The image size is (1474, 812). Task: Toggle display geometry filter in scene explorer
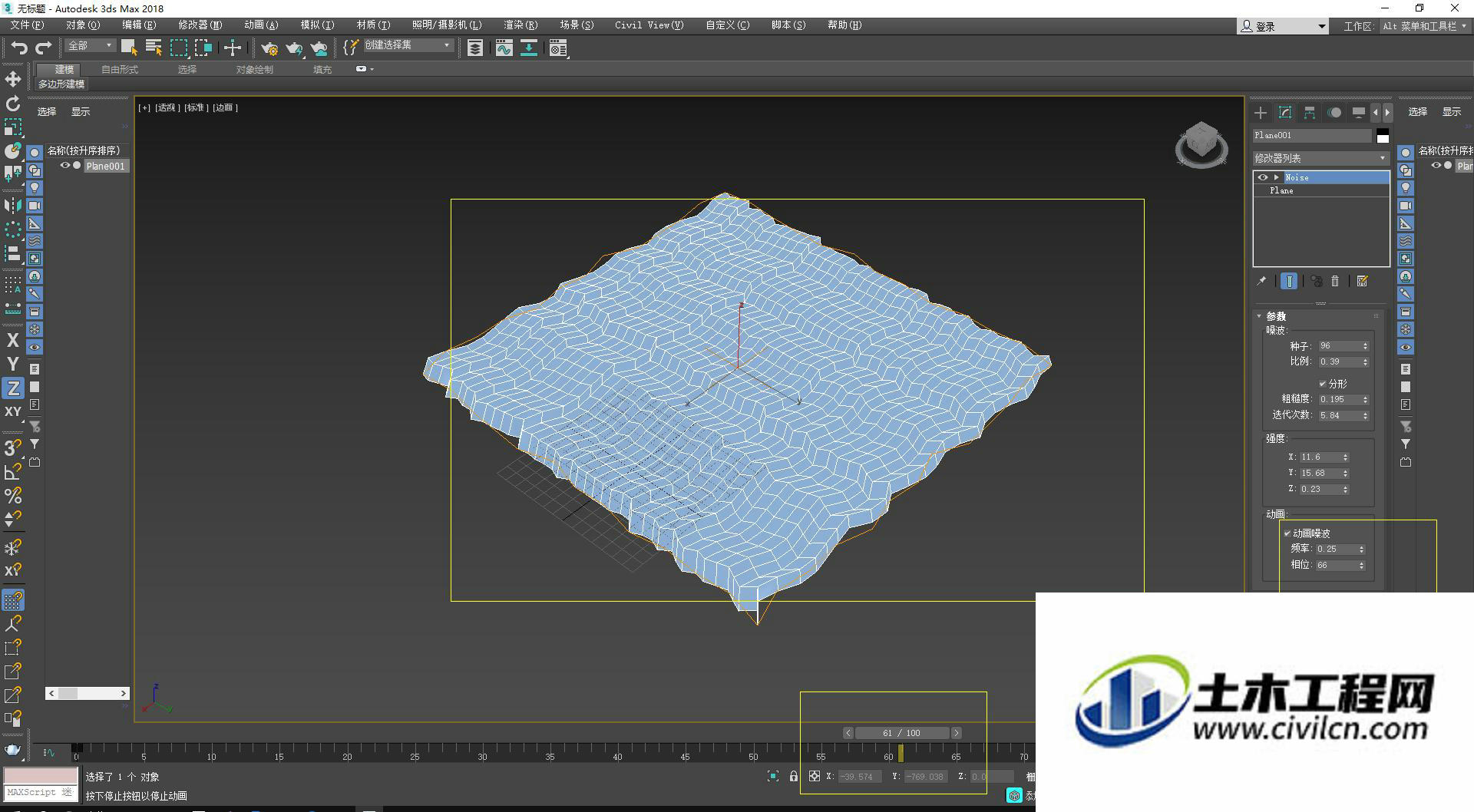35,153
